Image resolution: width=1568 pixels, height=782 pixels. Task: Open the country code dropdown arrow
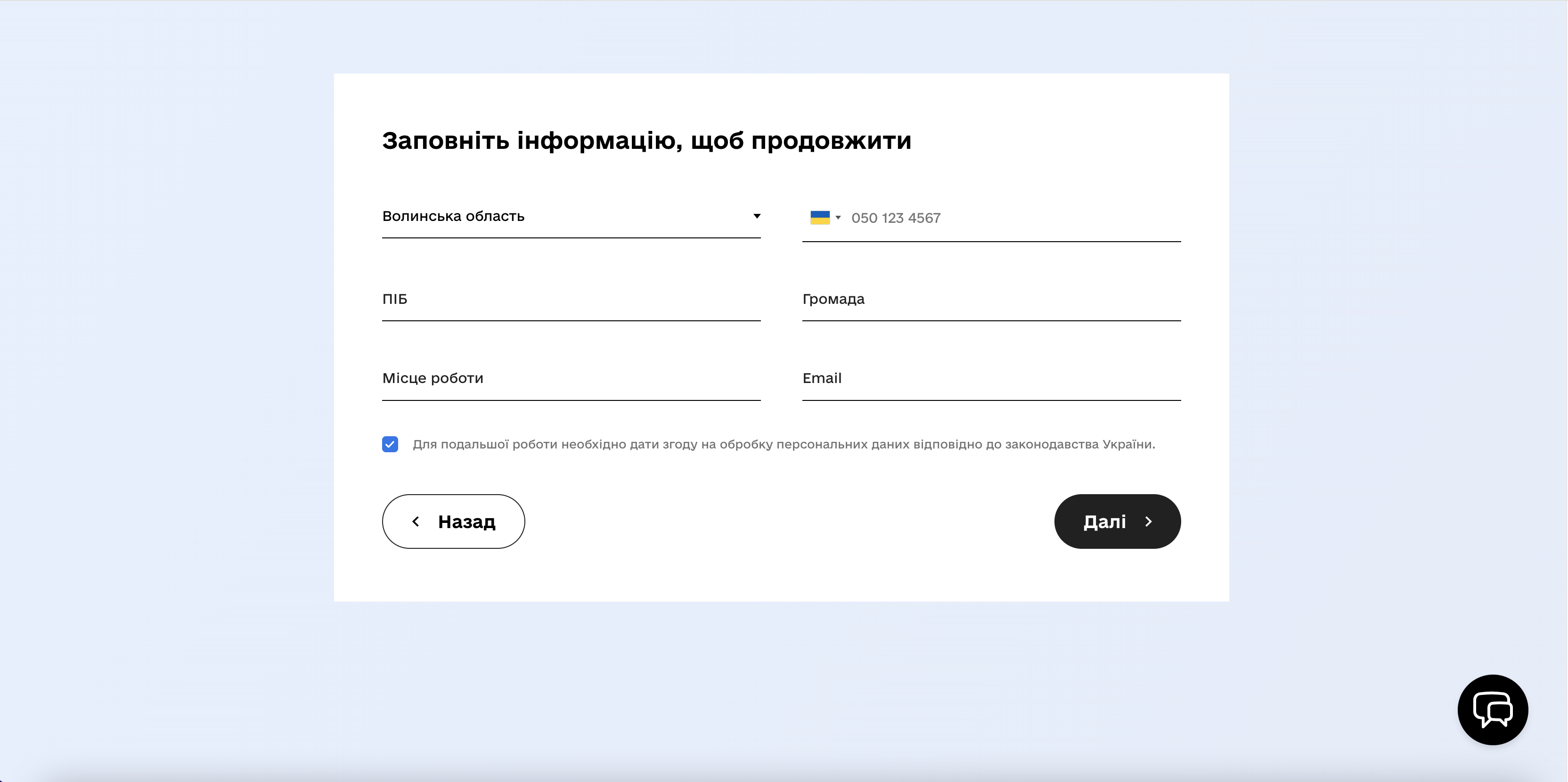pos(838,218)
